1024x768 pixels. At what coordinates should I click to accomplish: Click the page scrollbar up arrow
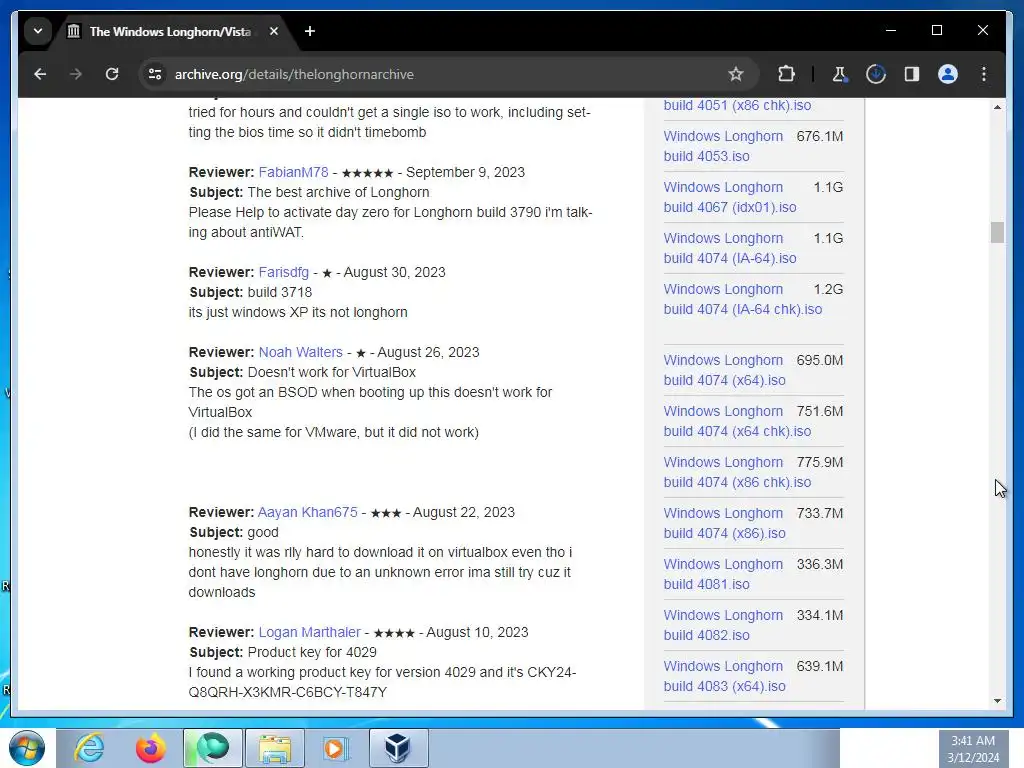(x=997, y=106)
